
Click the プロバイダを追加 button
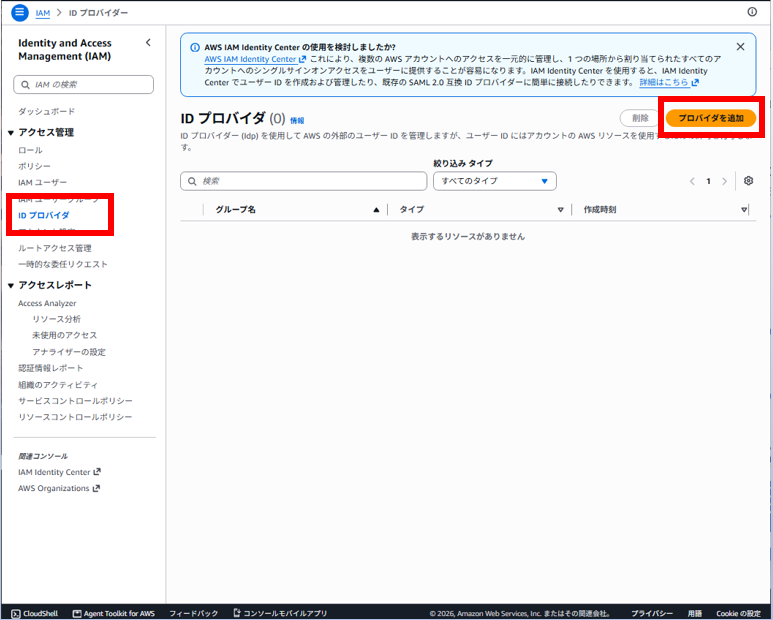(x=710, y=118)
